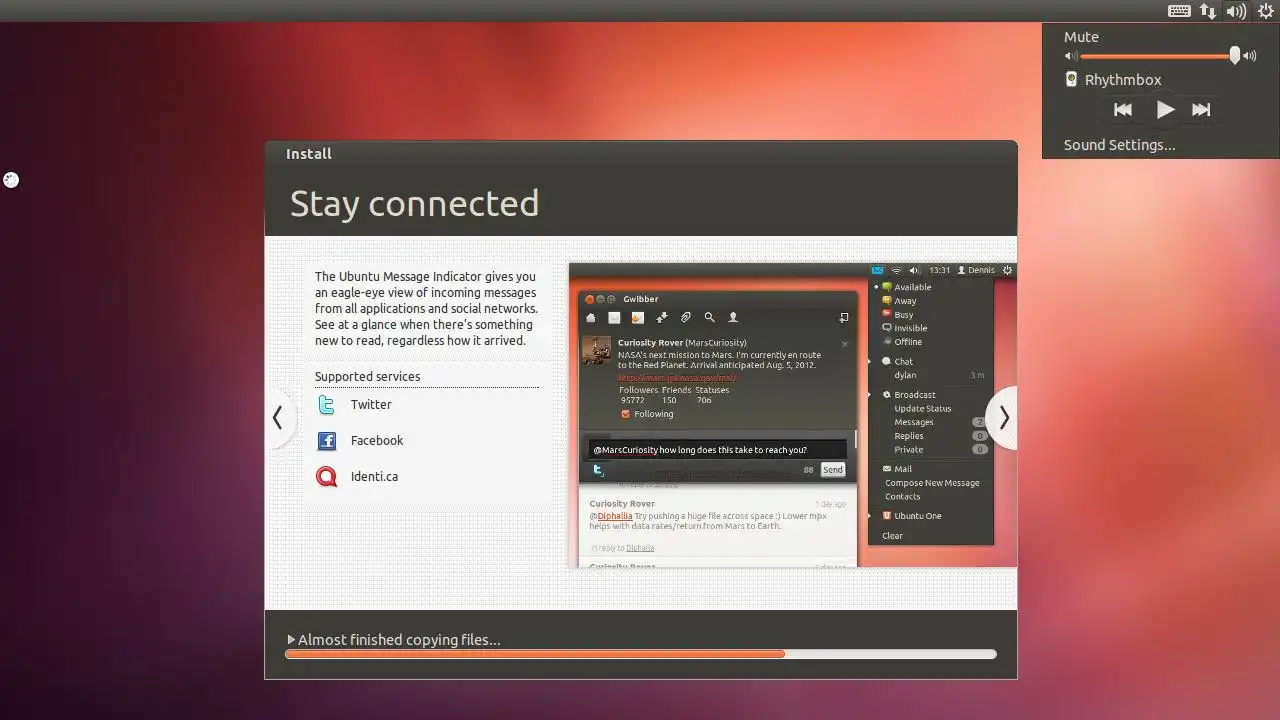The height and width of the screenshot is (720, 1280).
Task: Close the sound menu via the panel speaker icon
Action: [1237, 11]
